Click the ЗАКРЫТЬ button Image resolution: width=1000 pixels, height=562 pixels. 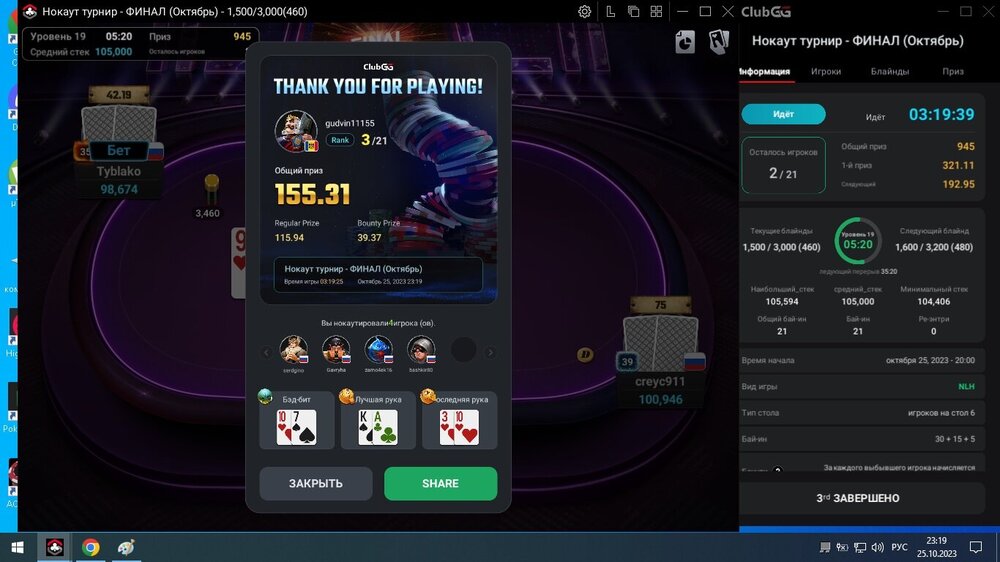click(316, 484)
